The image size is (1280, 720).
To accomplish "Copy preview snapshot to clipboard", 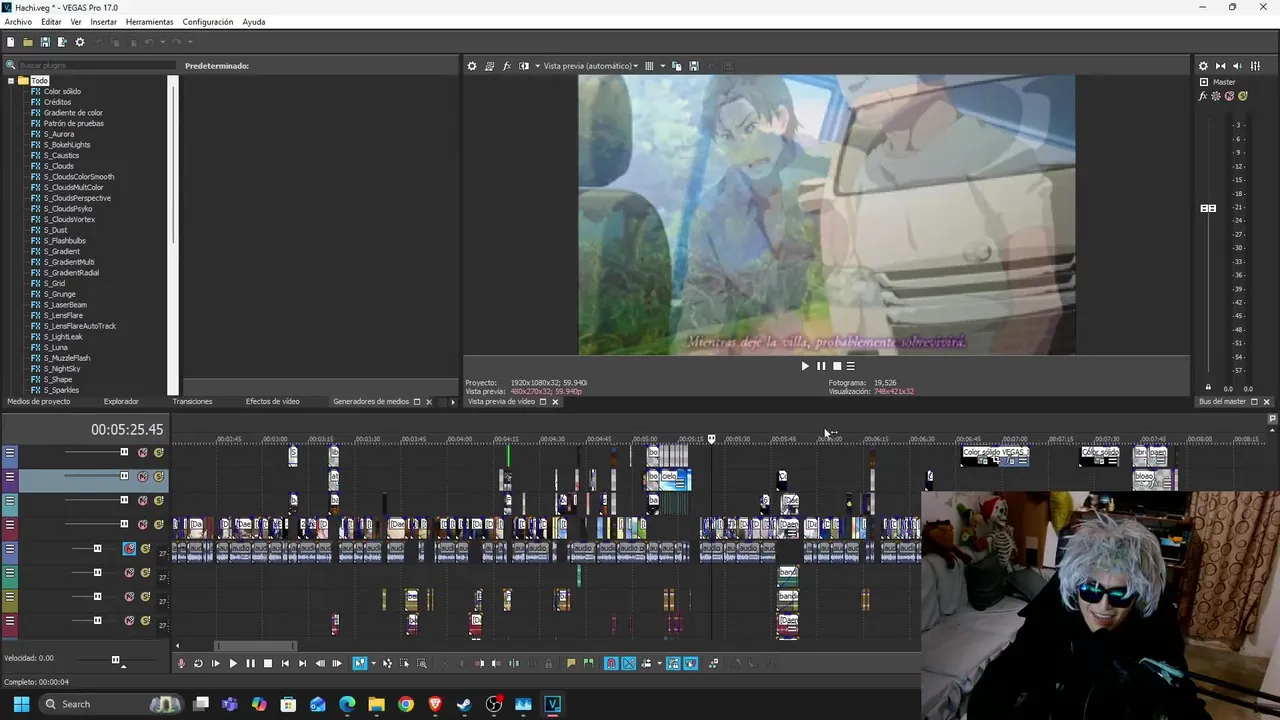I will click(x=677, y=66).
